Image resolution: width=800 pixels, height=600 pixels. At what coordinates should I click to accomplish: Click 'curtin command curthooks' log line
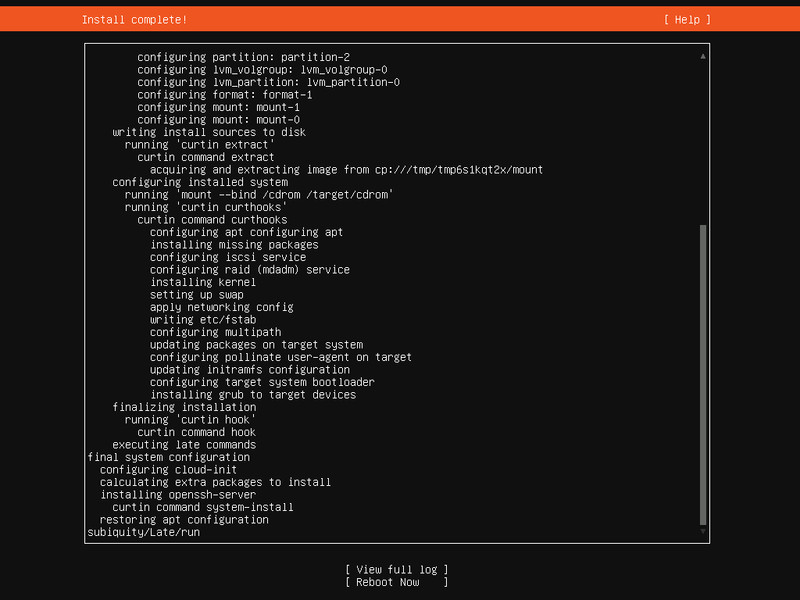[212, 219]
